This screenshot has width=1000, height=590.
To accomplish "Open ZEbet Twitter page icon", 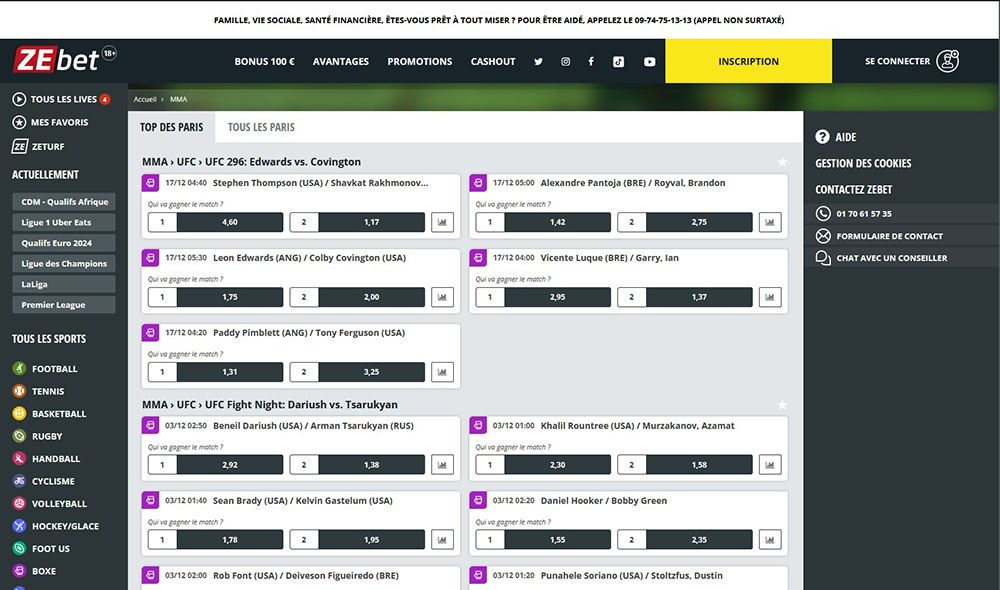I will coord(539,62).
